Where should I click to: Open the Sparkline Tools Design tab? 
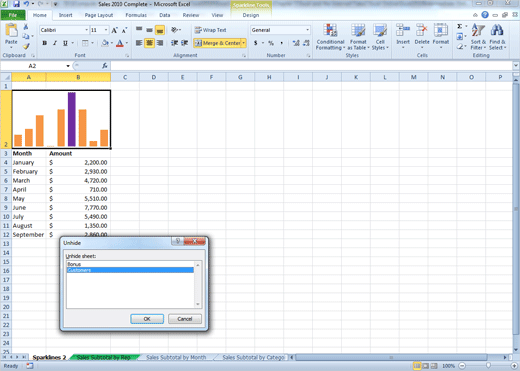251,15
